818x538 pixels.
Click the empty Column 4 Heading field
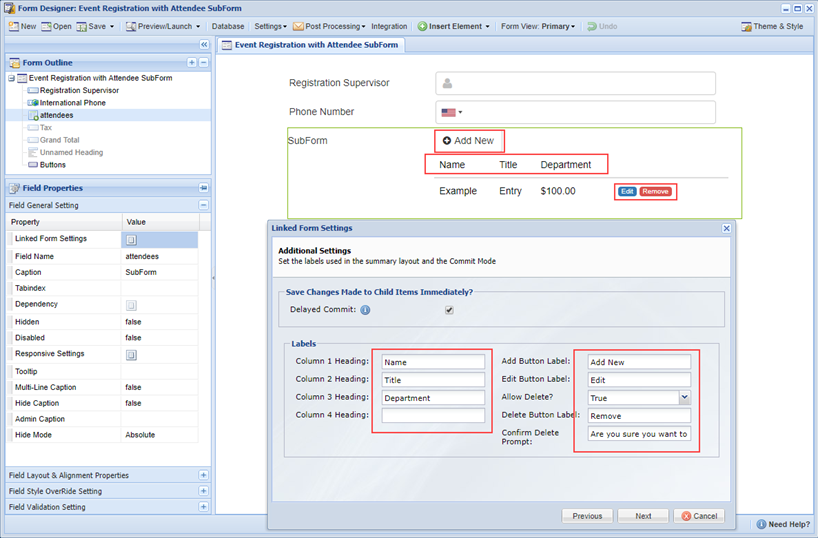(433, 415)
